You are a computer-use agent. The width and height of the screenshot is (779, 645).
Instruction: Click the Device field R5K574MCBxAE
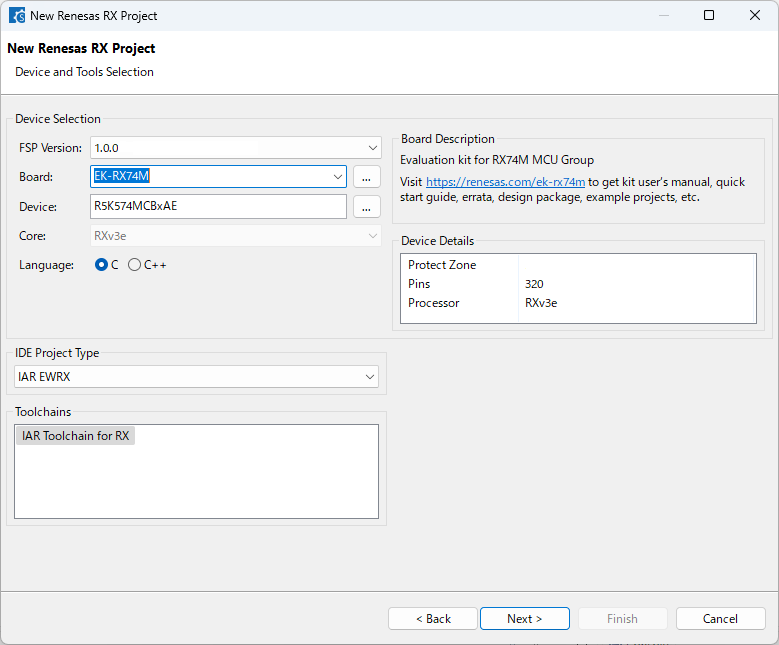218,206
